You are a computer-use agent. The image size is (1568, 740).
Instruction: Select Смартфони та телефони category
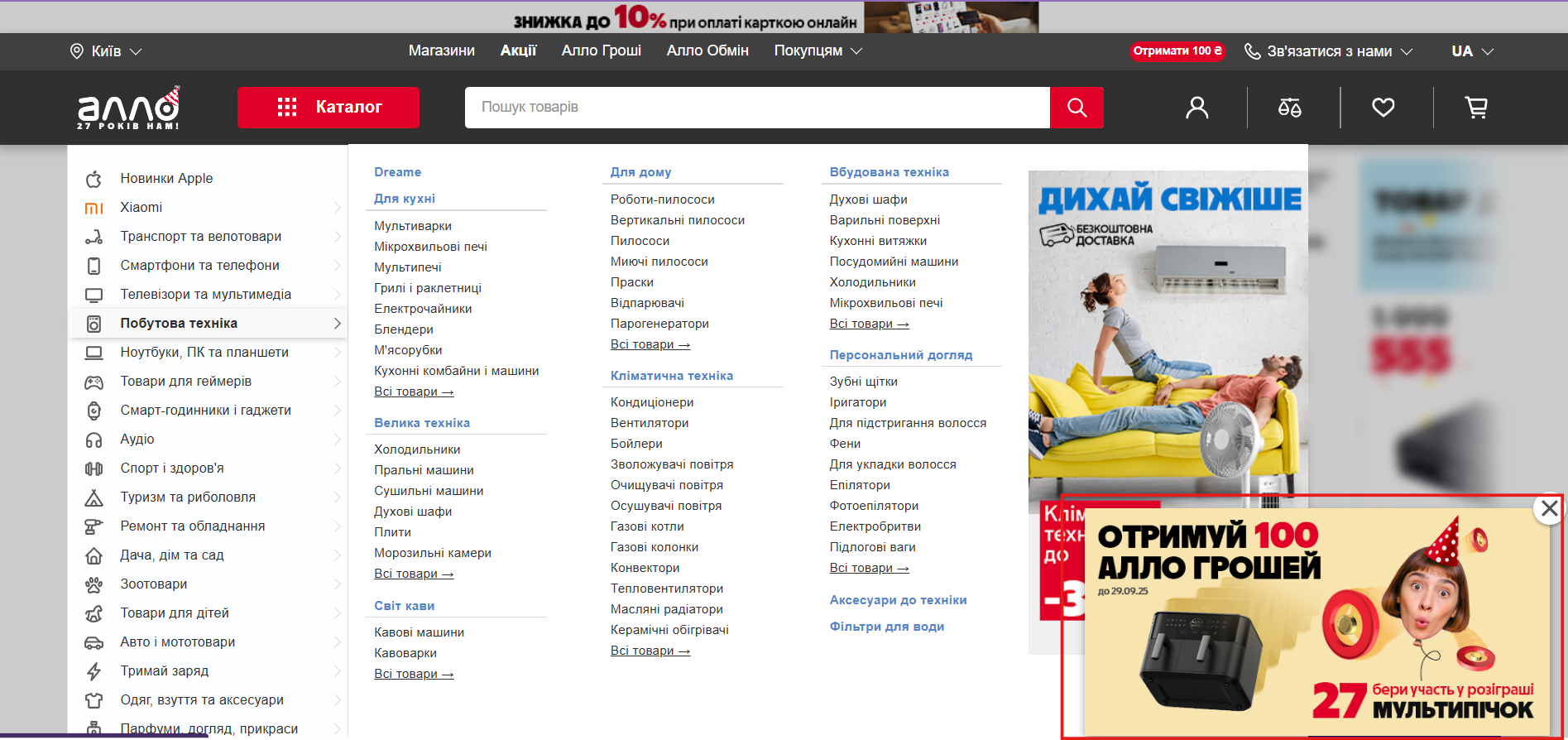point(199,266)
